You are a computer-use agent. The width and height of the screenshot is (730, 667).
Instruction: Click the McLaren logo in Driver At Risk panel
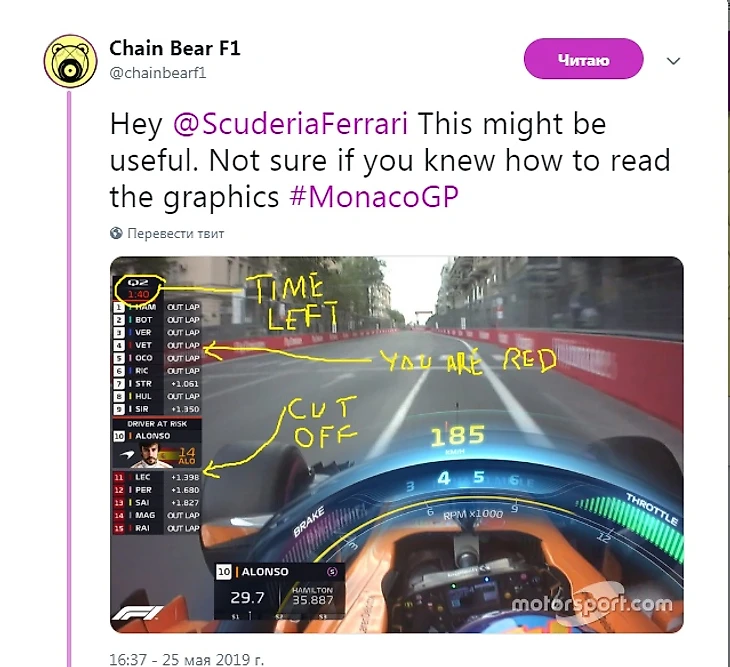pyautogui.click(x=128, y=454)
